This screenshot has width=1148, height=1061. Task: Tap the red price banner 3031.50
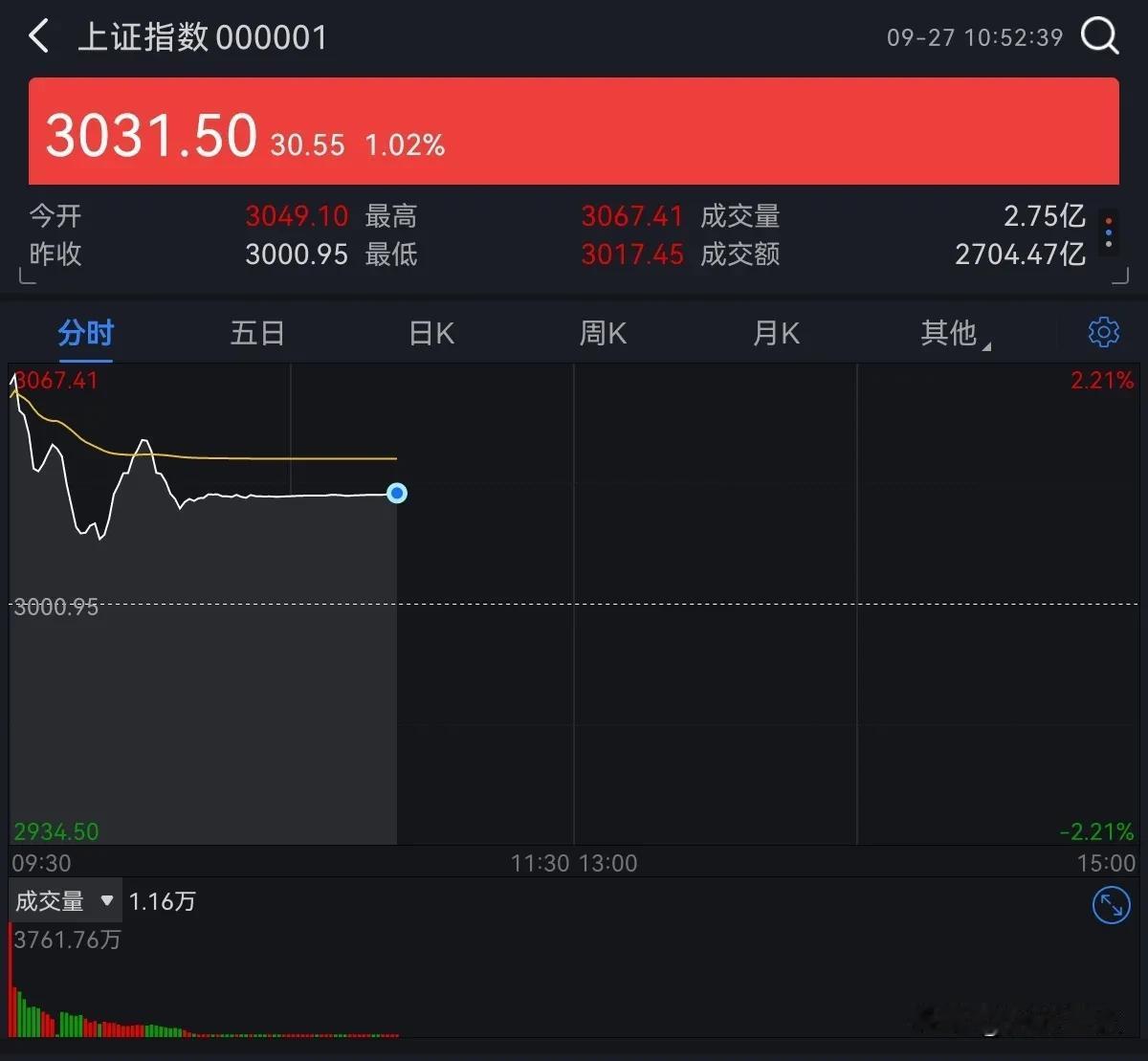(573, 131)
